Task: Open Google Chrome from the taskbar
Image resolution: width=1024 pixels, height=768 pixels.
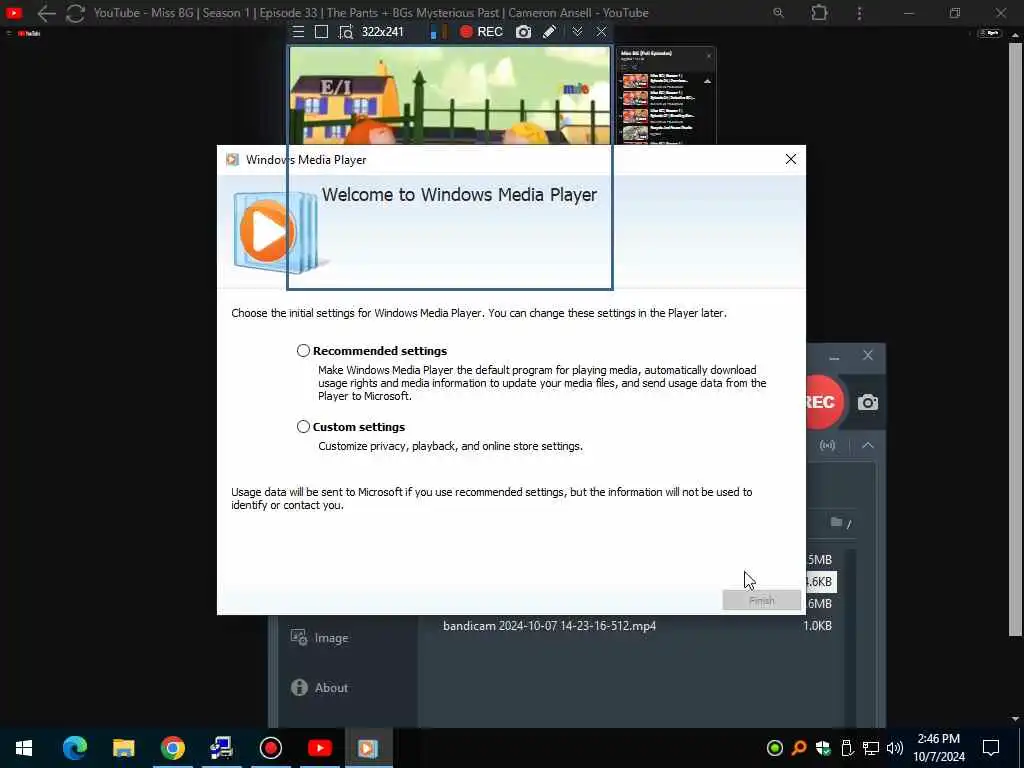Action: click(172, 748)
